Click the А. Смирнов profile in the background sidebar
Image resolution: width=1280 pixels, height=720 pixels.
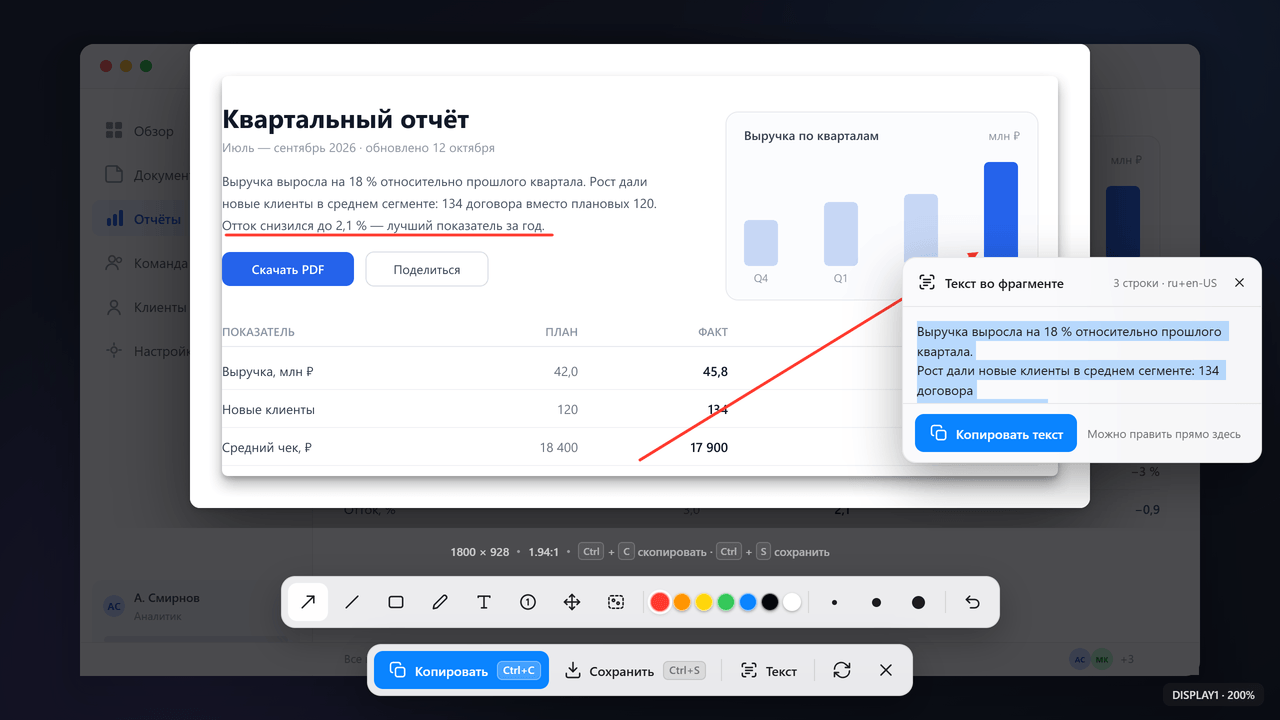click(x=153, y=606)
